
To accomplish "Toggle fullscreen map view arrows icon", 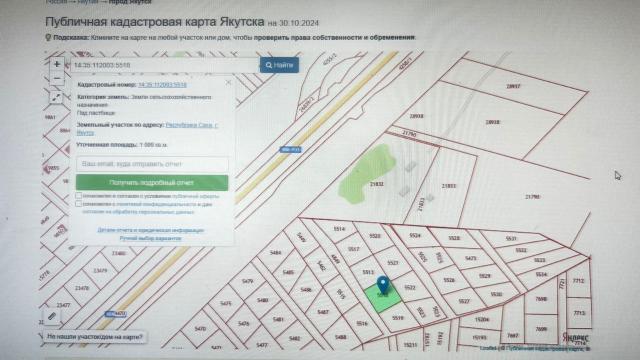I will (x=56, y=97).
